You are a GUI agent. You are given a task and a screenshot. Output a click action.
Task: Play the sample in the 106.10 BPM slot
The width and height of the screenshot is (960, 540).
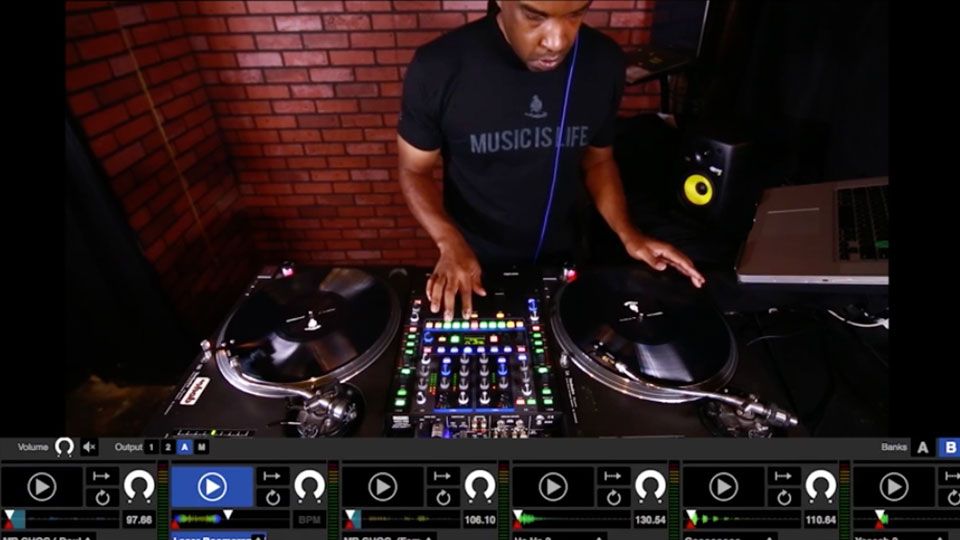(x=383, y=487)
